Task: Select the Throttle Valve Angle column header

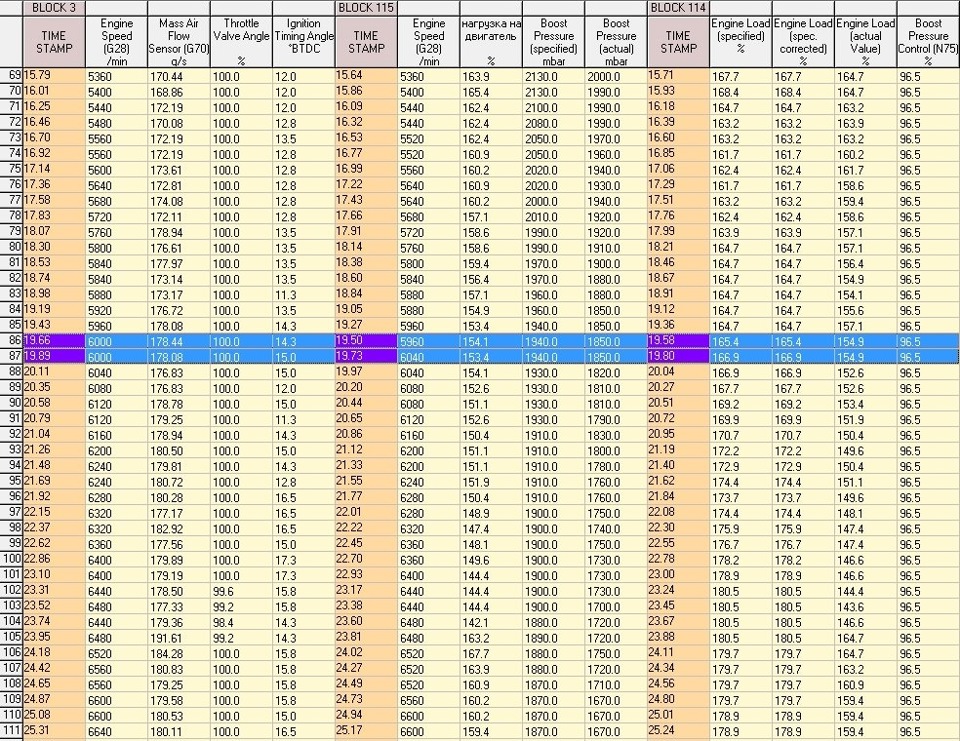Action: tap(241, 42)
